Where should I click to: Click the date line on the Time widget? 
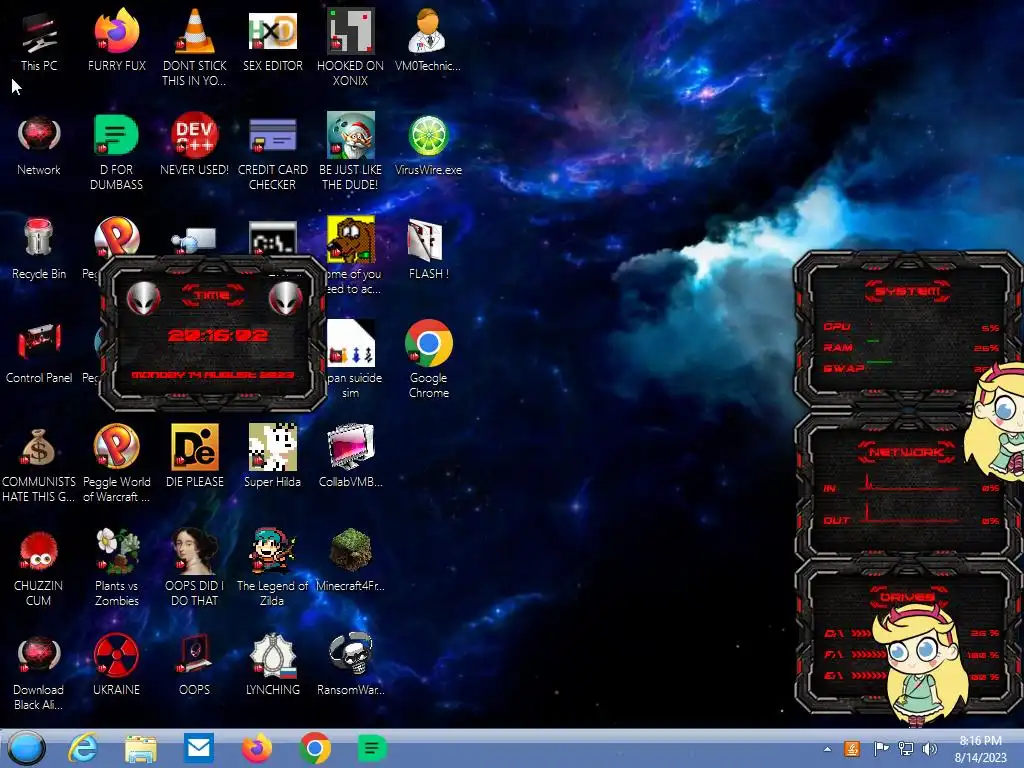[x=213, y=375]
